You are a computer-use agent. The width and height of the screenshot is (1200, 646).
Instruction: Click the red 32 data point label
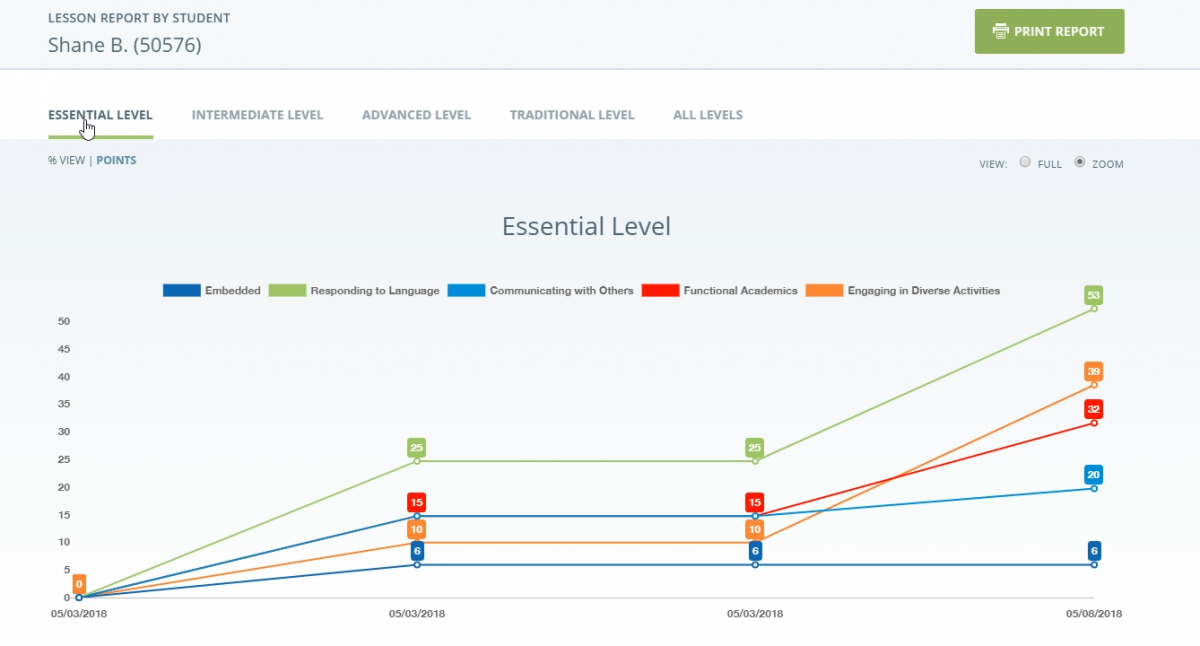[x=1094, y=409]
